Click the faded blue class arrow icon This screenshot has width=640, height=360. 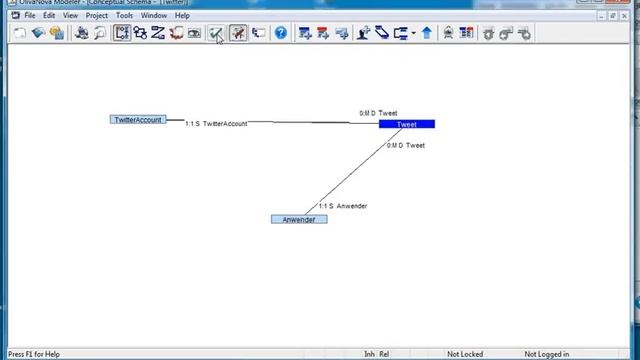[x=342, y=33]
